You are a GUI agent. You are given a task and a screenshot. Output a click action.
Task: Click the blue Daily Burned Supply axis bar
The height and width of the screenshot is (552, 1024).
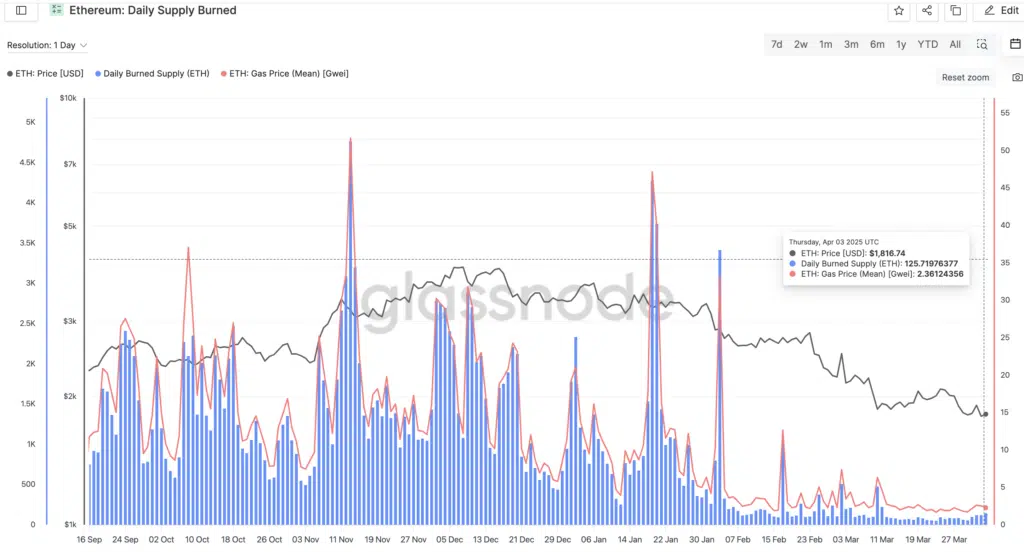pyautogui.click(x=47, y=310)
